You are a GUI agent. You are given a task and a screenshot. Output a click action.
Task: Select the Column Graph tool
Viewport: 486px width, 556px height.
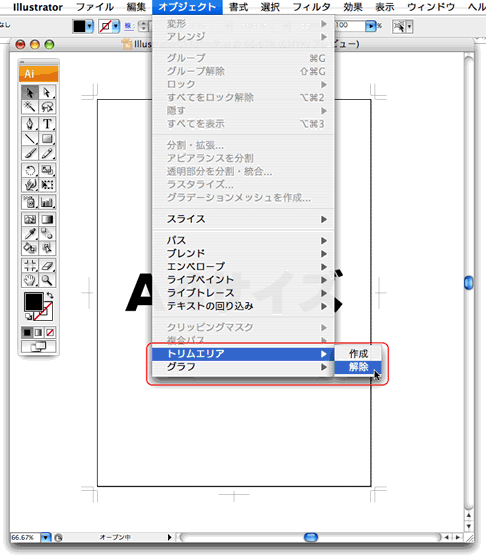tap(47, 202)
